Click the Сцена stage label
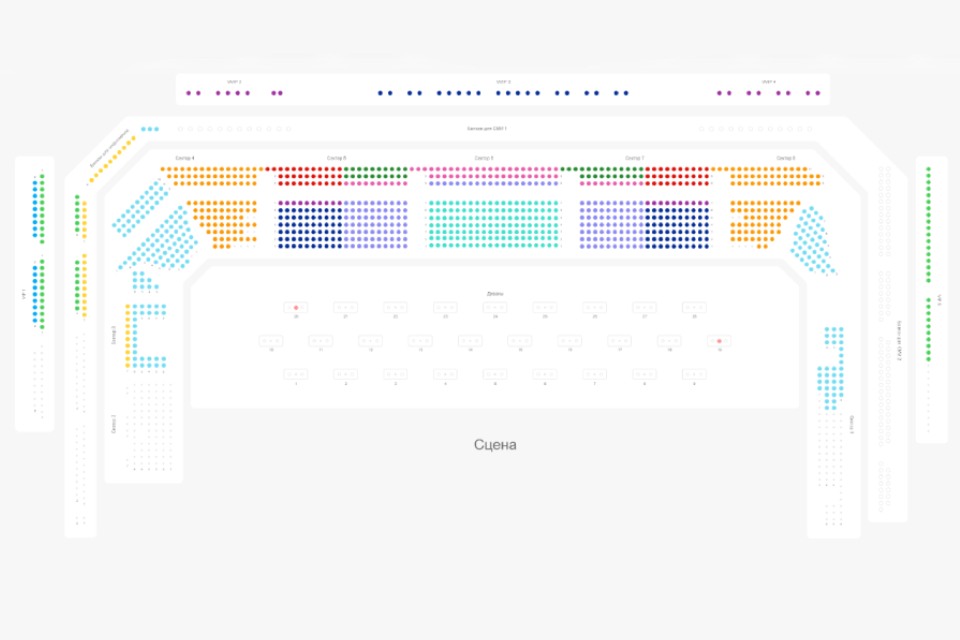 (x=495, y=445)
